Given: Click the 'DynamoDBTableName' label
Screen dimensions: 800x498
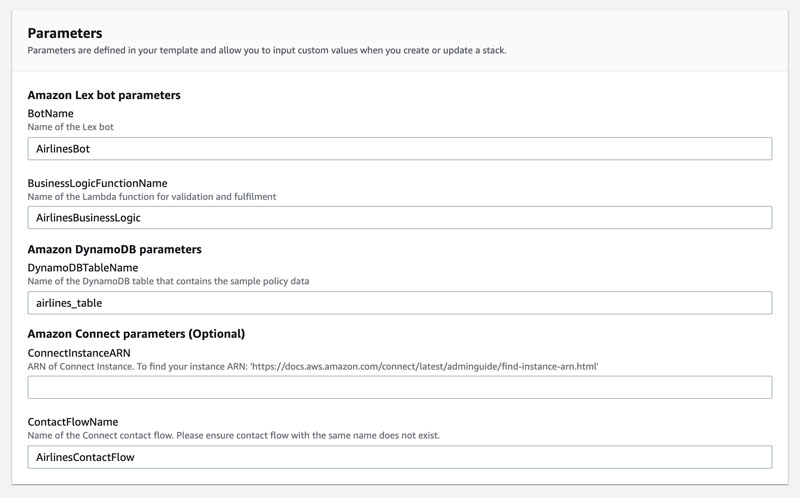Looking at the screenshot, I should (83, 268).
